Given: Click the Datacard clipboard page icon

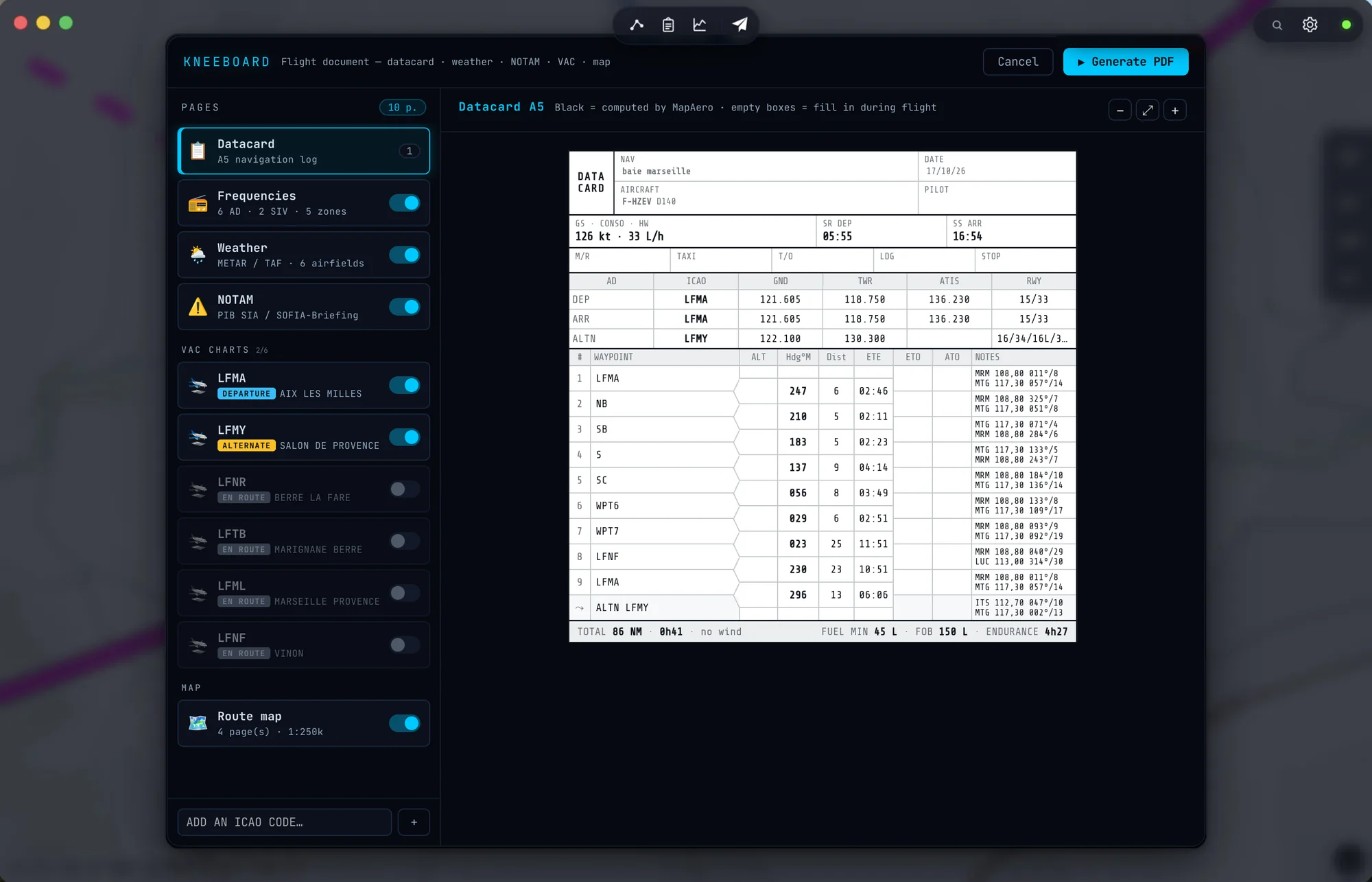Looking at the screenshot, I should [x=198, y=151].
